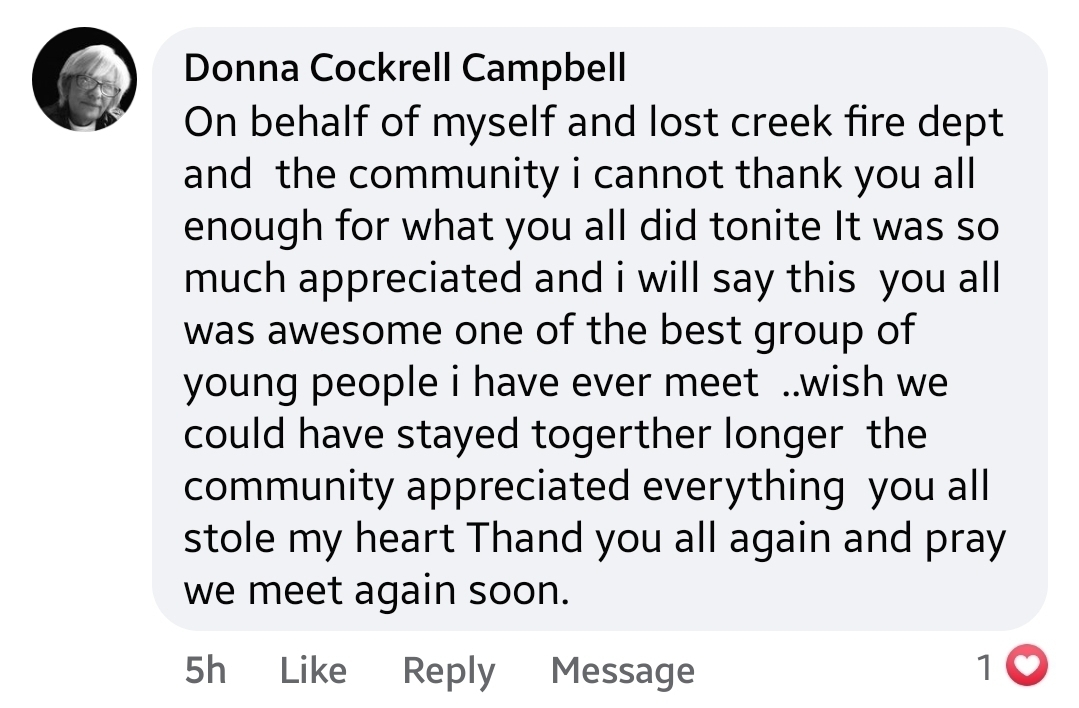View the reaction count of 1
The height and width of the screenshot is (708, 1079).
pyautogui.click(x=986, y=667)
